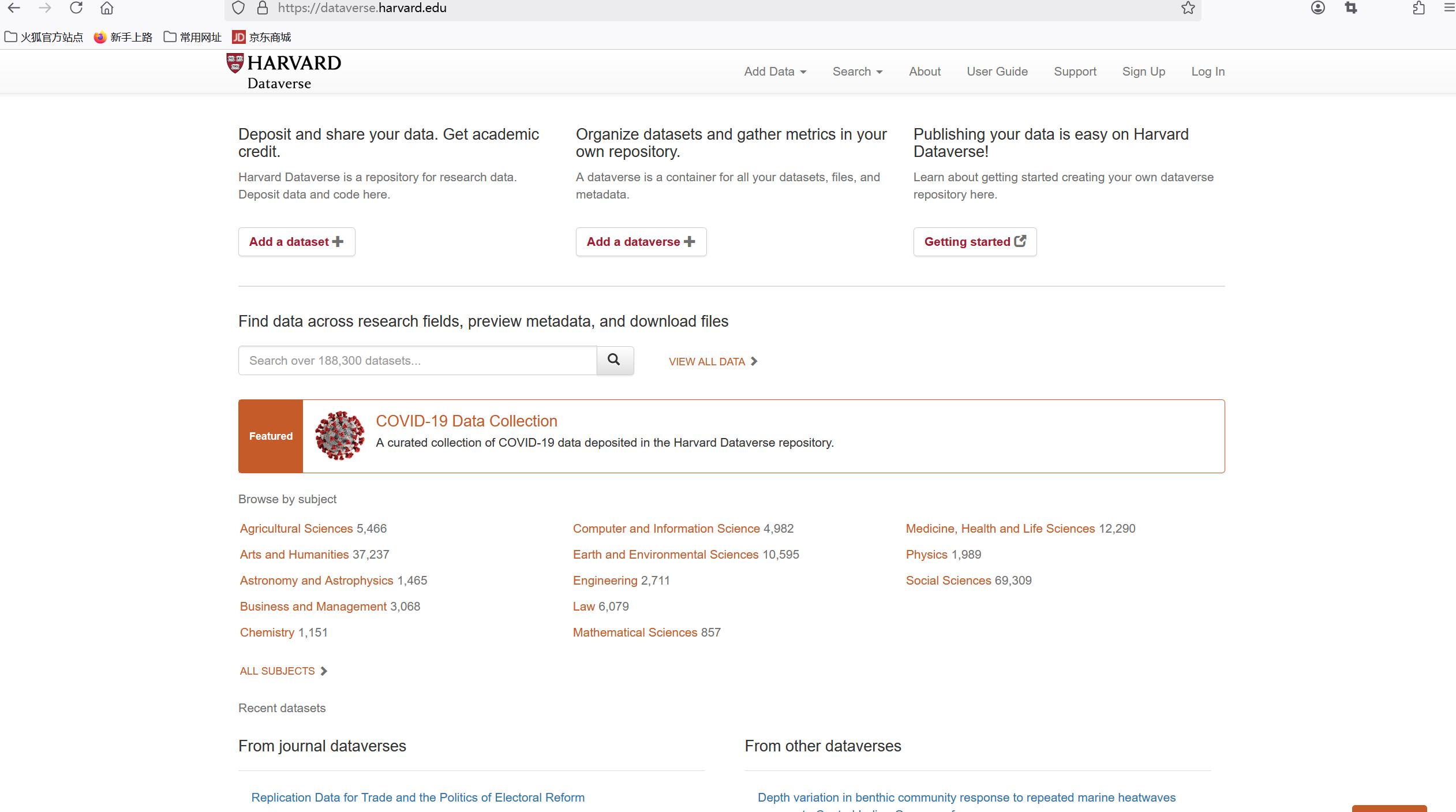Viewport: 1456px width, 812px height.
Task: Open the Support menu item
Action: click(x=1075, y=72)
